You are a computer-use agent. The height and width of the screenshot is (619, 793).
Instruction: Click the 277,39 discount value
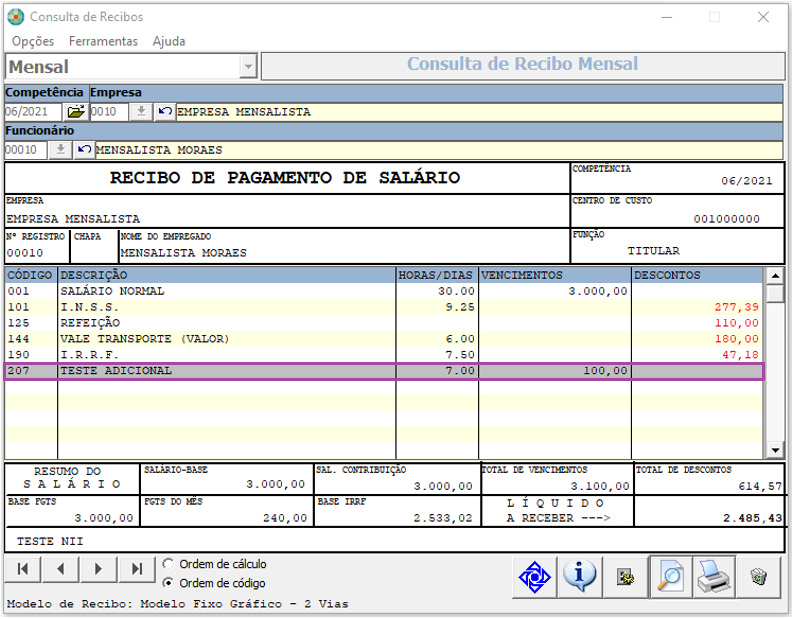(736, 307)
